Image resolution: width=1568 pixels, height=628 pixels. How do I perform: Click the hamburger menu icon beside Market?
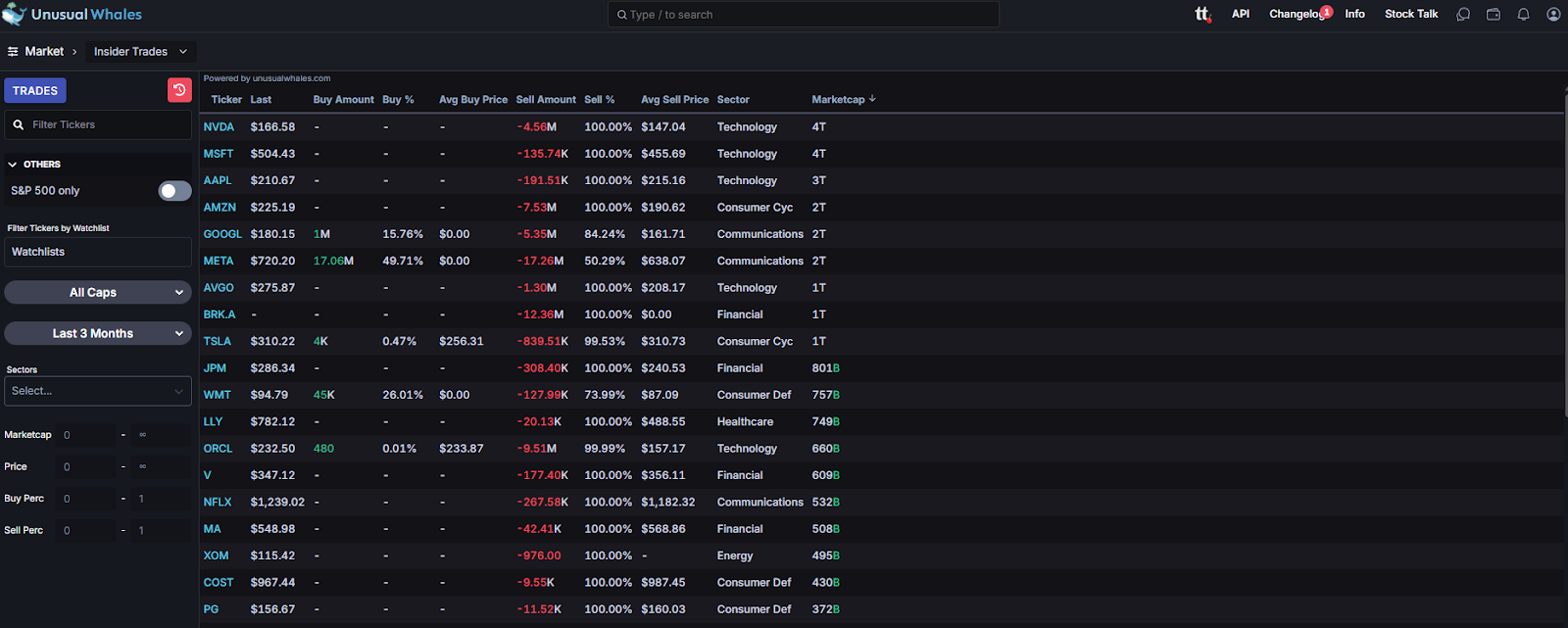point(13,51)
